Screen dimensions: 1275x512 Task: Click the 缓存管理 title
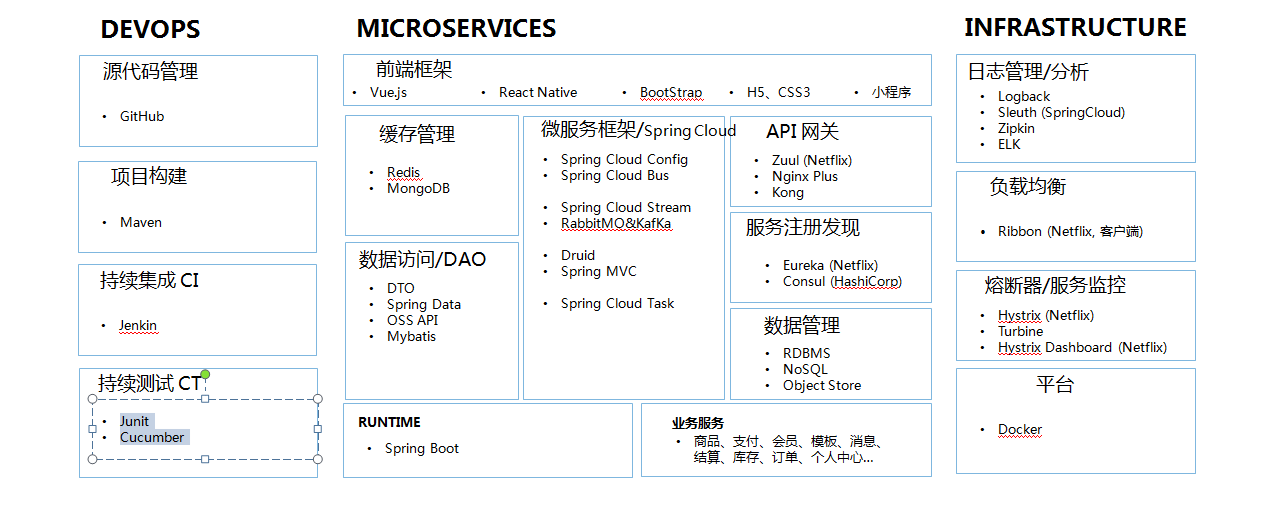[417, 134]
